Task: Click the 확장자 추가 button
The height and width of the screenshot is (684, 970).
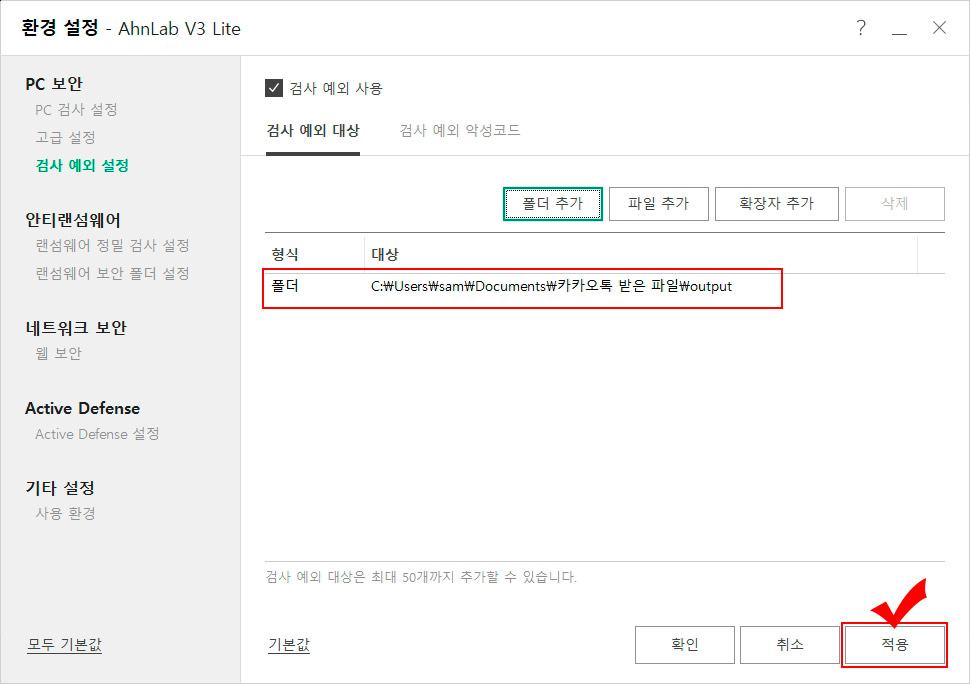Action: tap(776, 203)
